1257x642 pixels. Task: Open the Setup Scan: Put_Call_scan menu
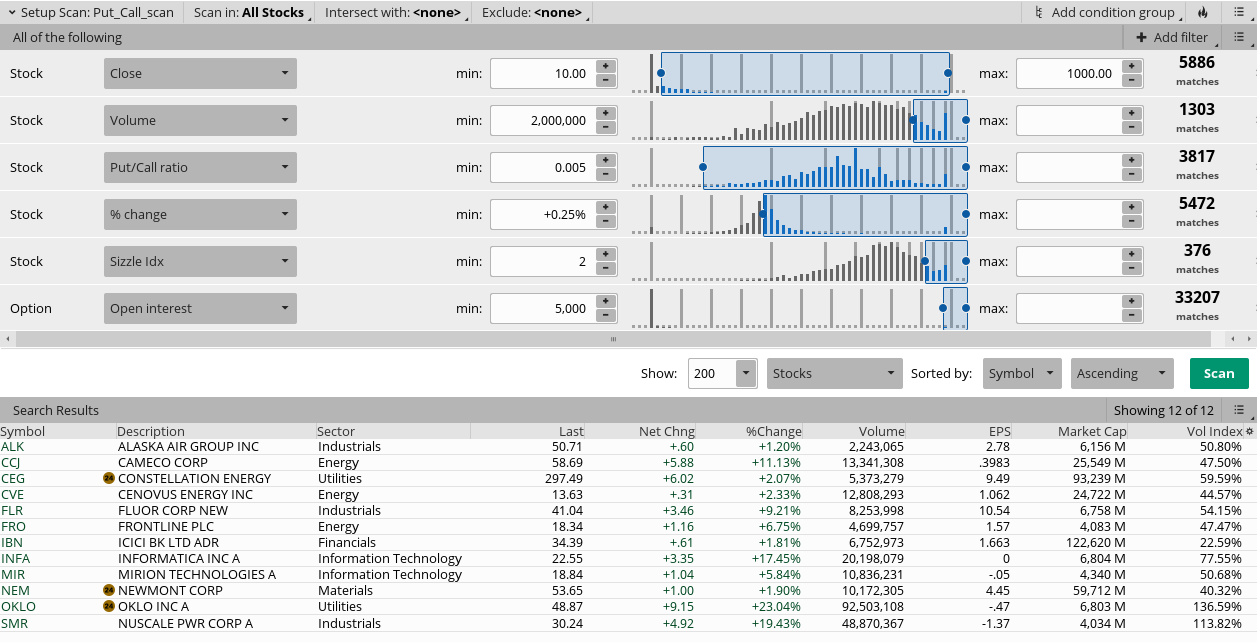pos(91,13)
